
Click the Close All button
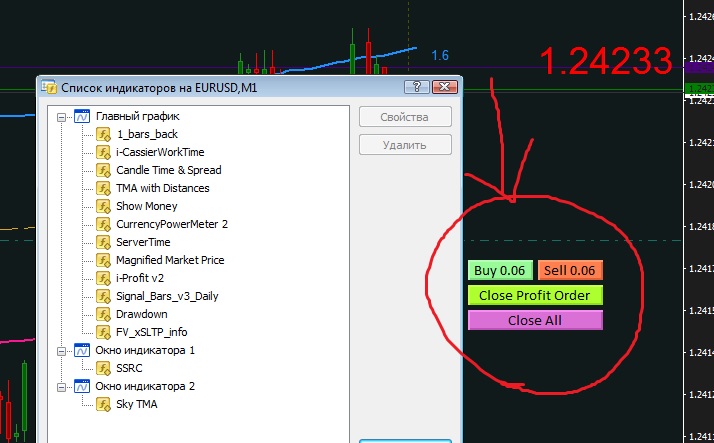[x=535, y=320]
